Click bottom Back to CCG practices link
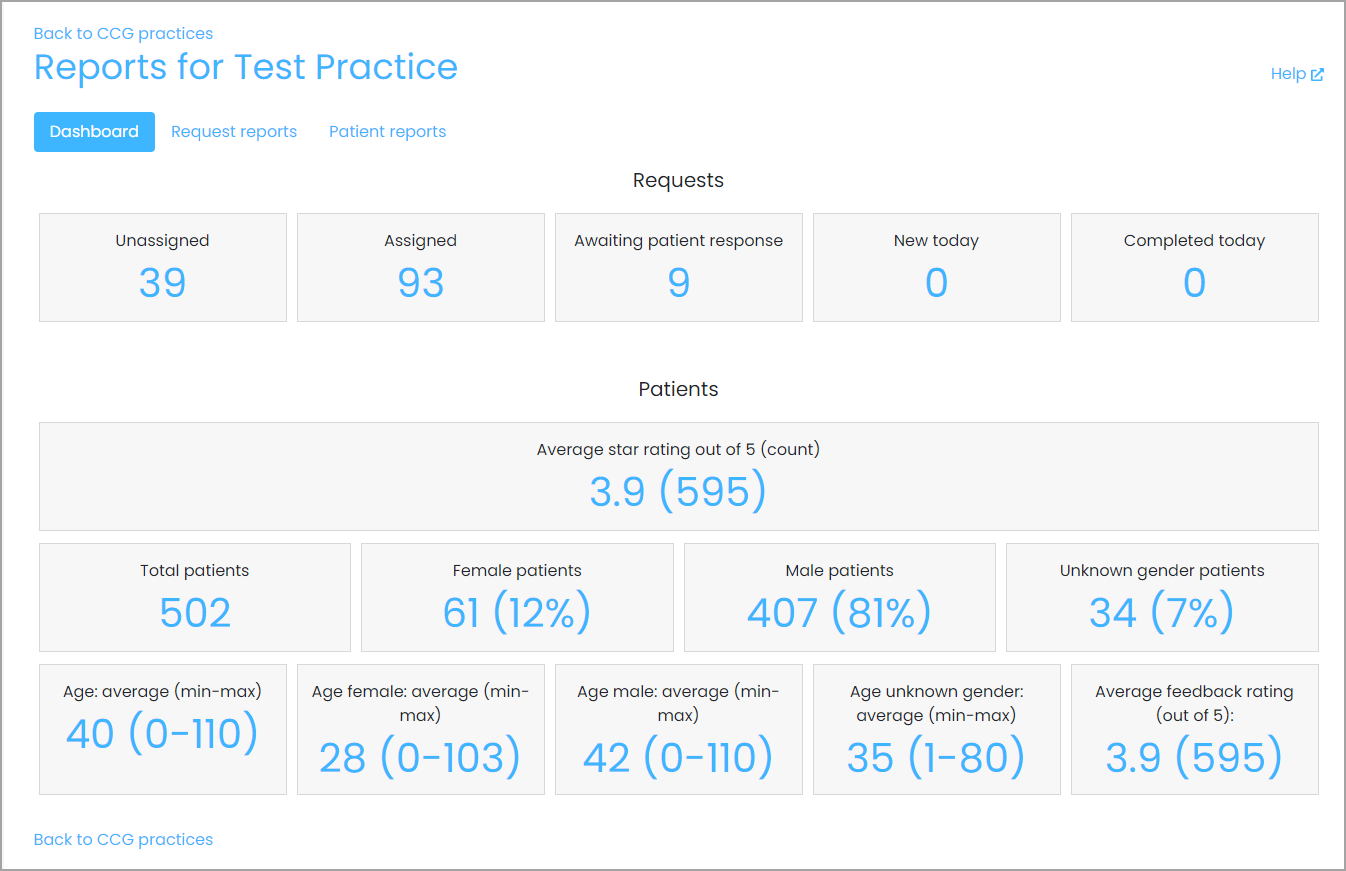Viewport: 1346px width, 871px height. pyautogui.click(x=123, y=840)
